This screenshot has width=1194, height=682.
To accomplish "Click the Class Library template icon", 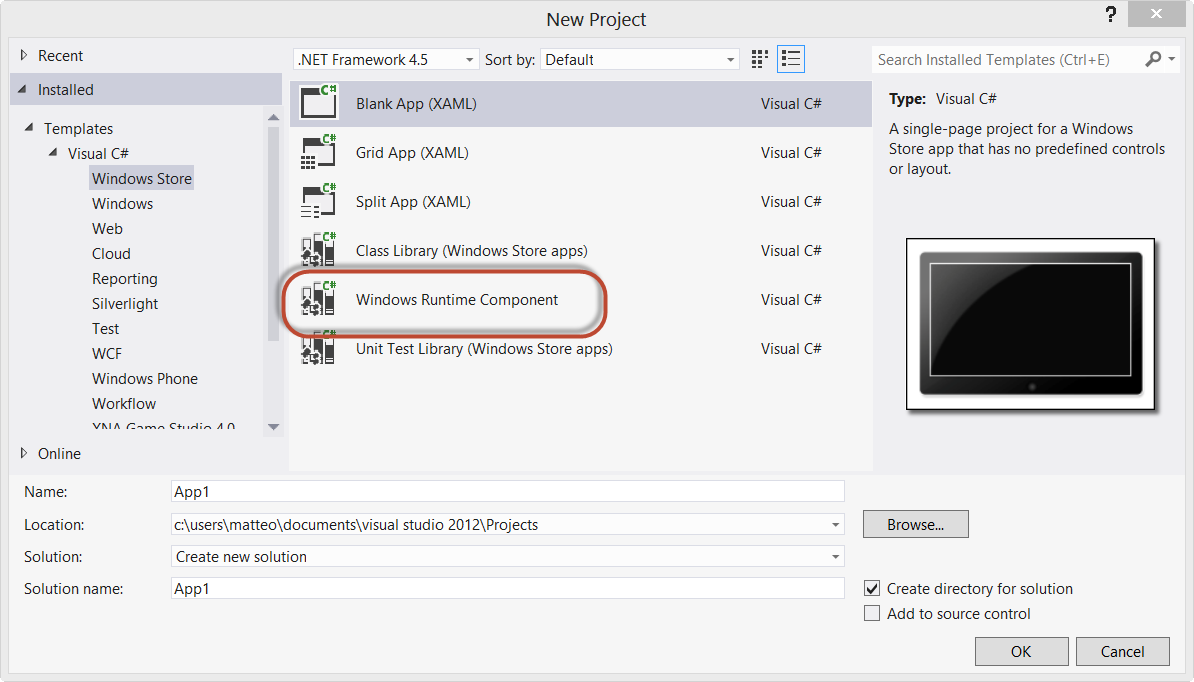I will [318, 250].
